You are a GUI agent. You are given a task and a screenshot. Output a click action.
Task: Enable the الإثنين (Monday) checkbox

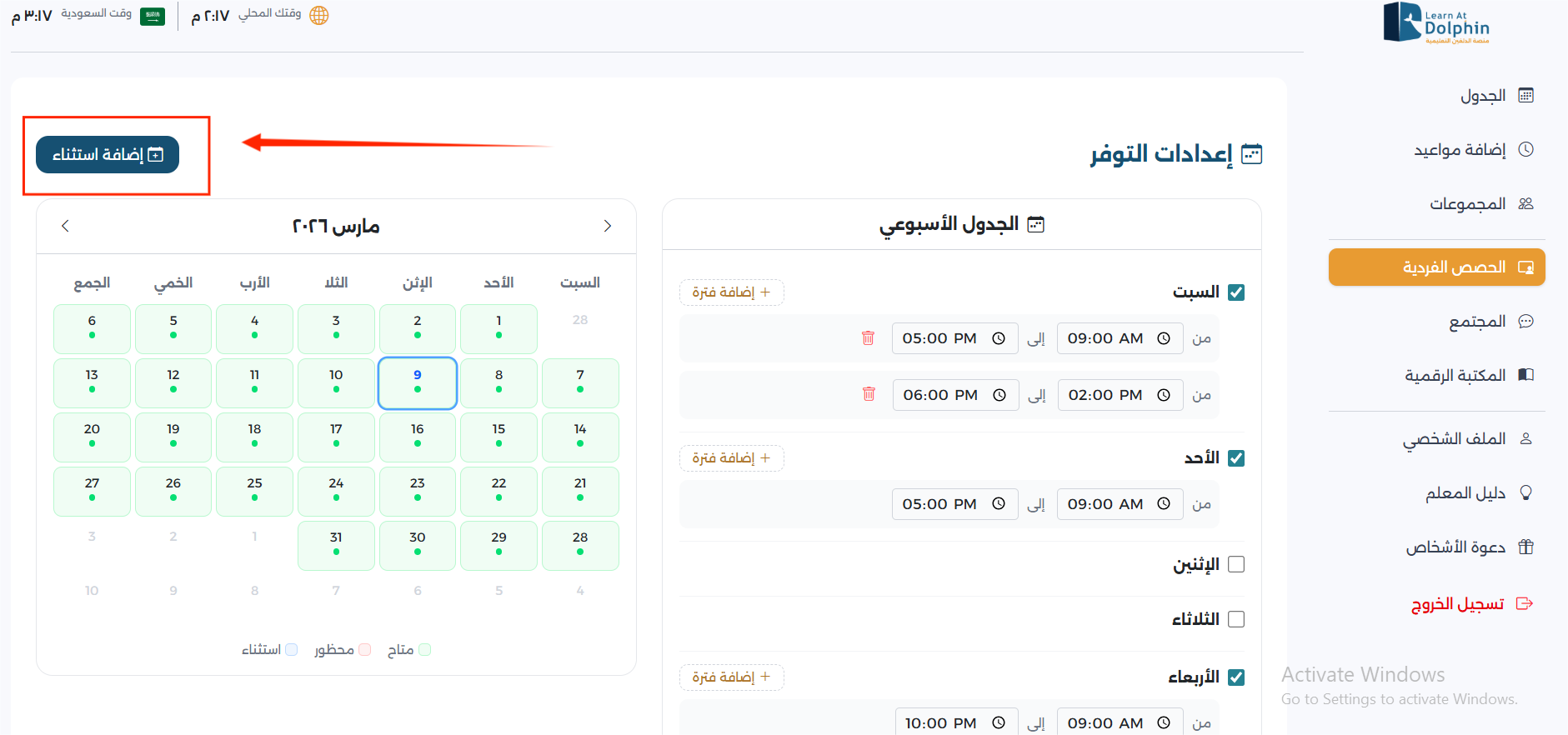1236,565
